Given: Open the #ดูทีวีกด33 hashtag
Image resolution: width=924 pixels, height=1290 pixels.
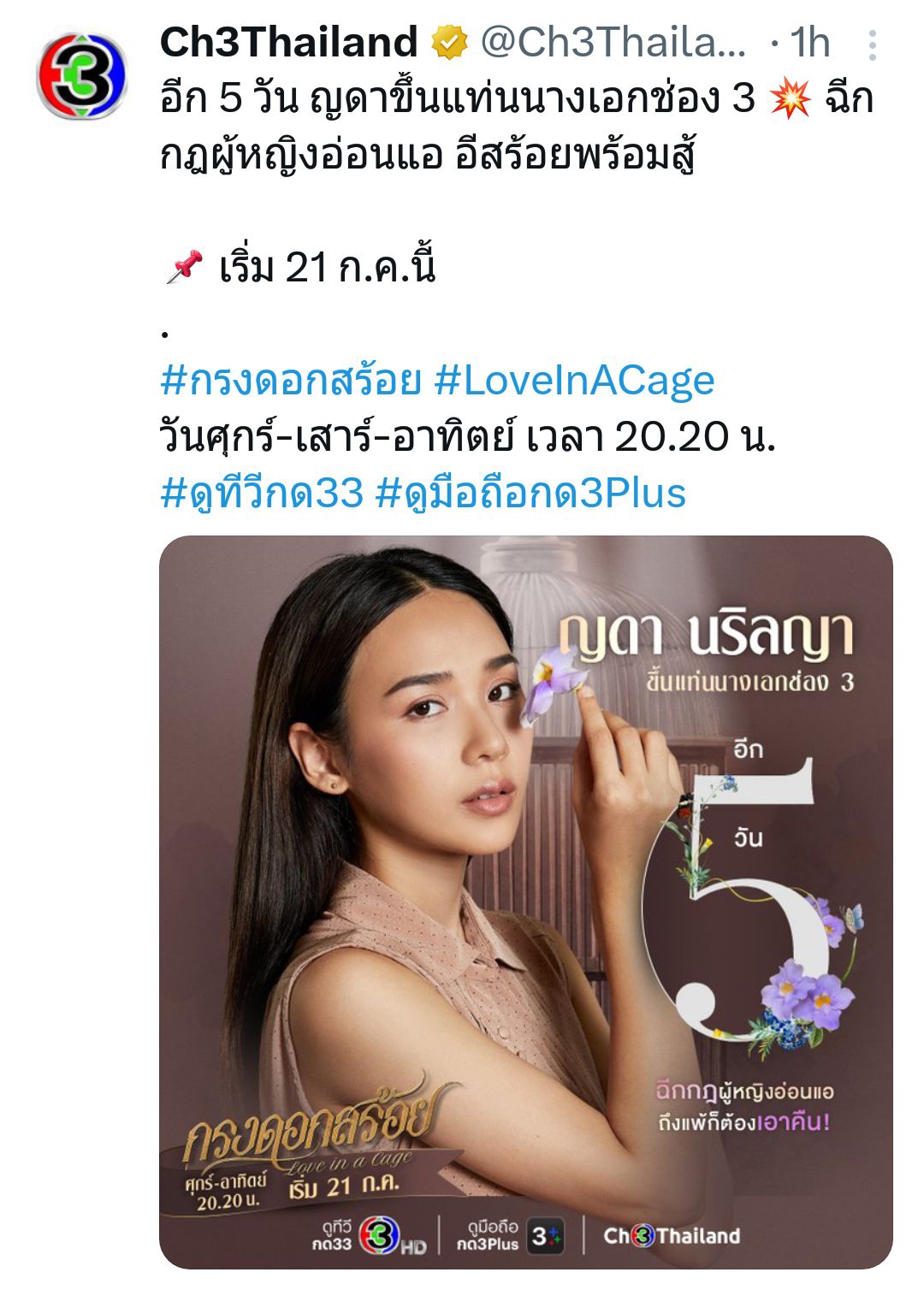Looking at the screenshot, I should click(x=262, y=493).
